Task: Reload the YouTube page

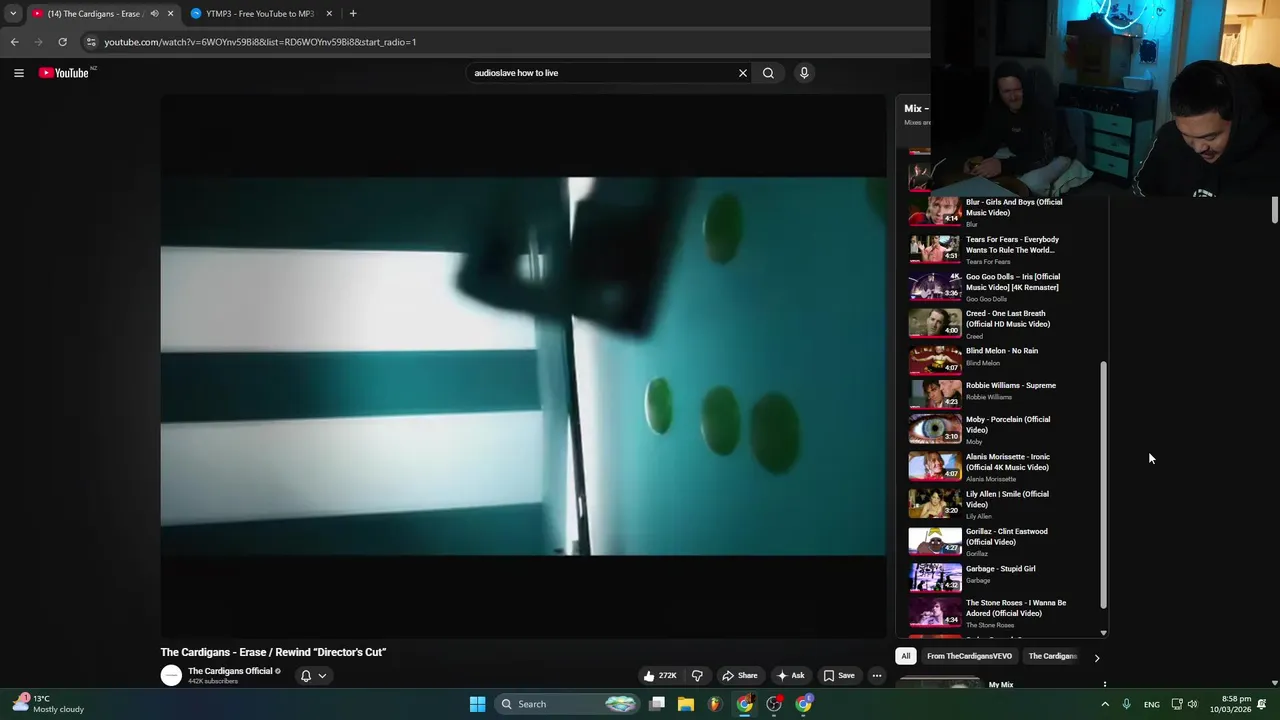Action: (62, 42)
